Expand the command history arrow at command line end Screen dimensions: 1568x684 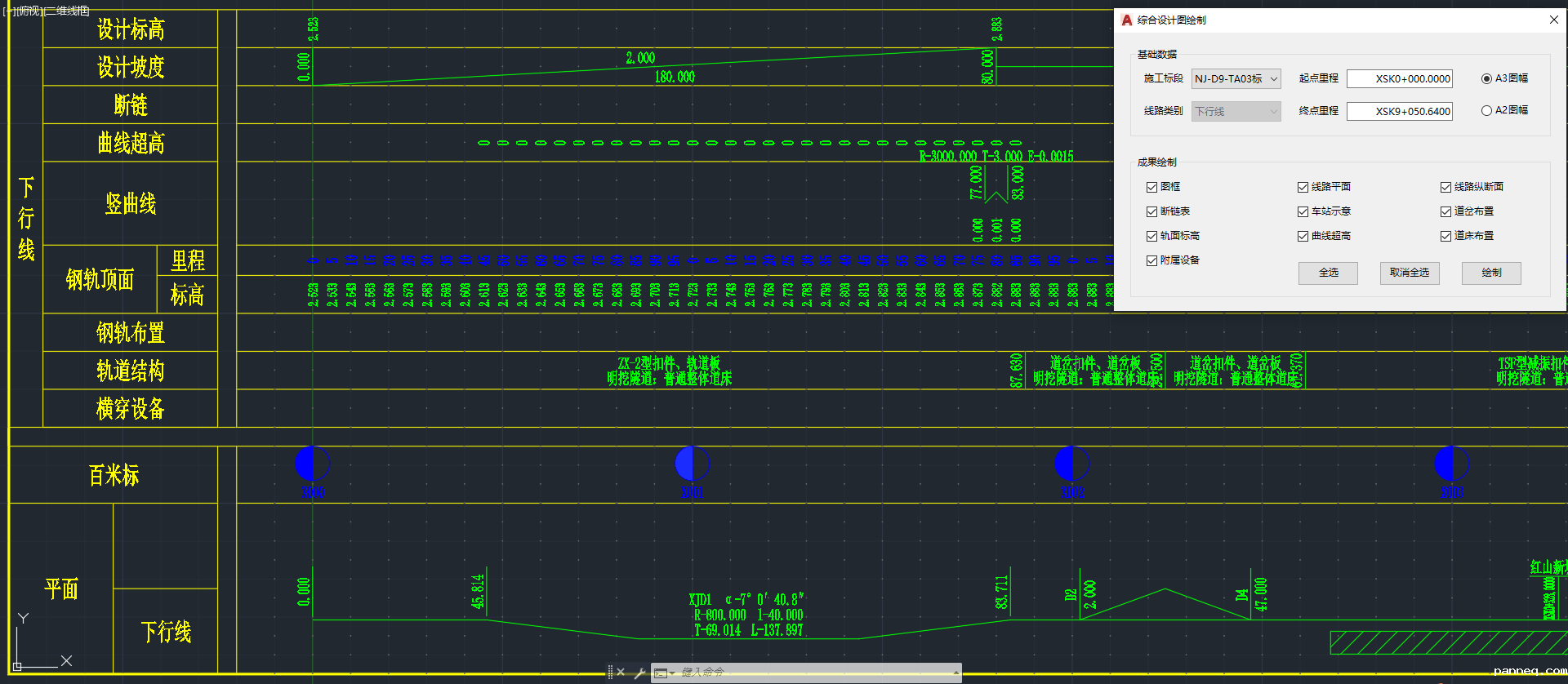(x=955, y=673)
